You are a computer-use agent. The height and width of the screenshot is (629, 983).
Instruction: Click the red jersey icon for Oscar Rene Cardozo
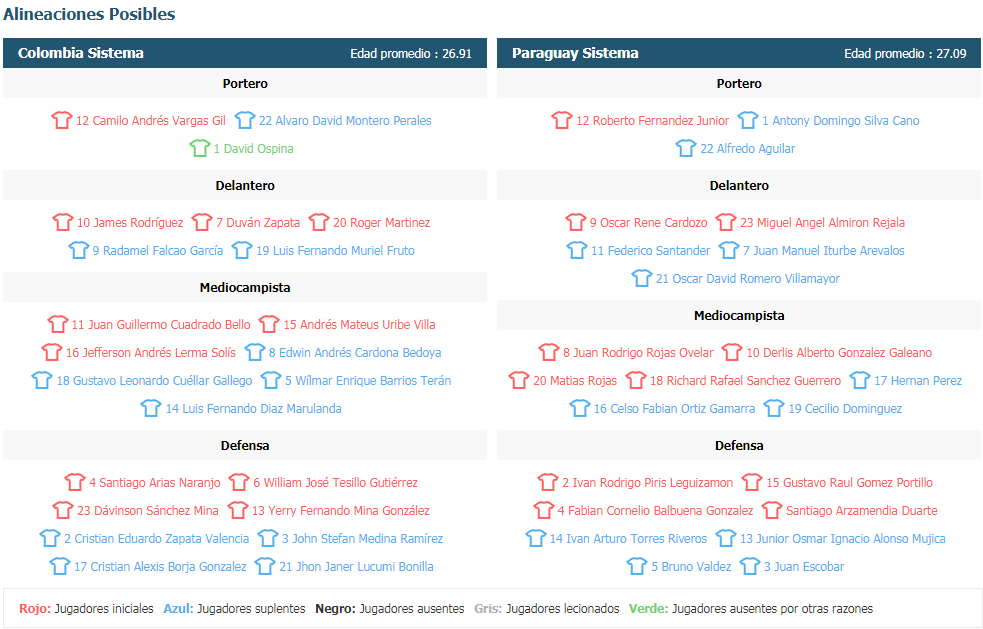[576, 223]
